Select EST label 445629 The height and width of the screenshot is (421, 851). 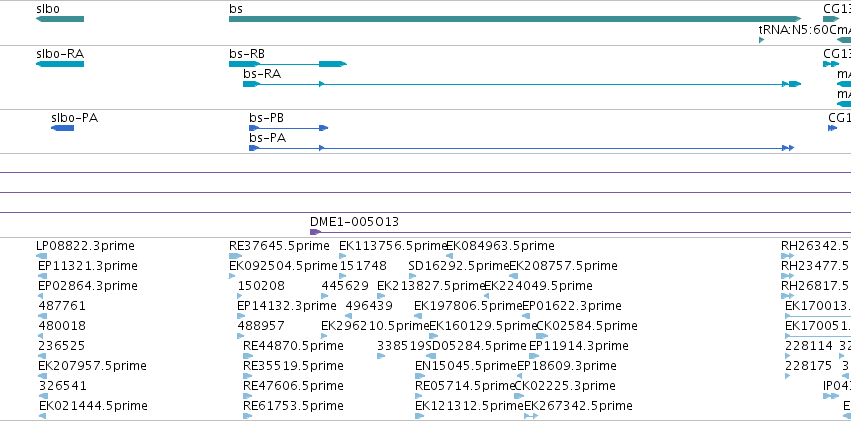[345, 286]
